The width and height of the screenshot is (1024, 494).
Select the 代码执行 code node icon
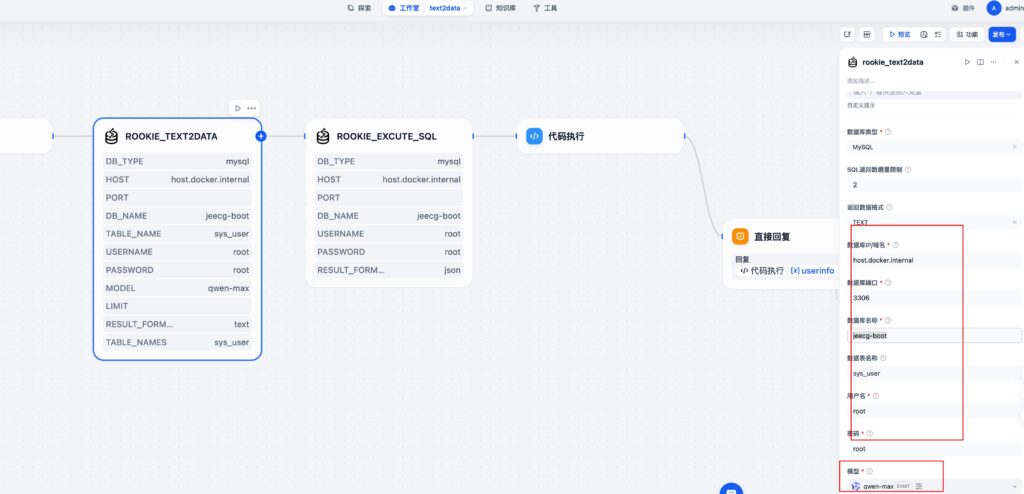[x=534, y=136]
